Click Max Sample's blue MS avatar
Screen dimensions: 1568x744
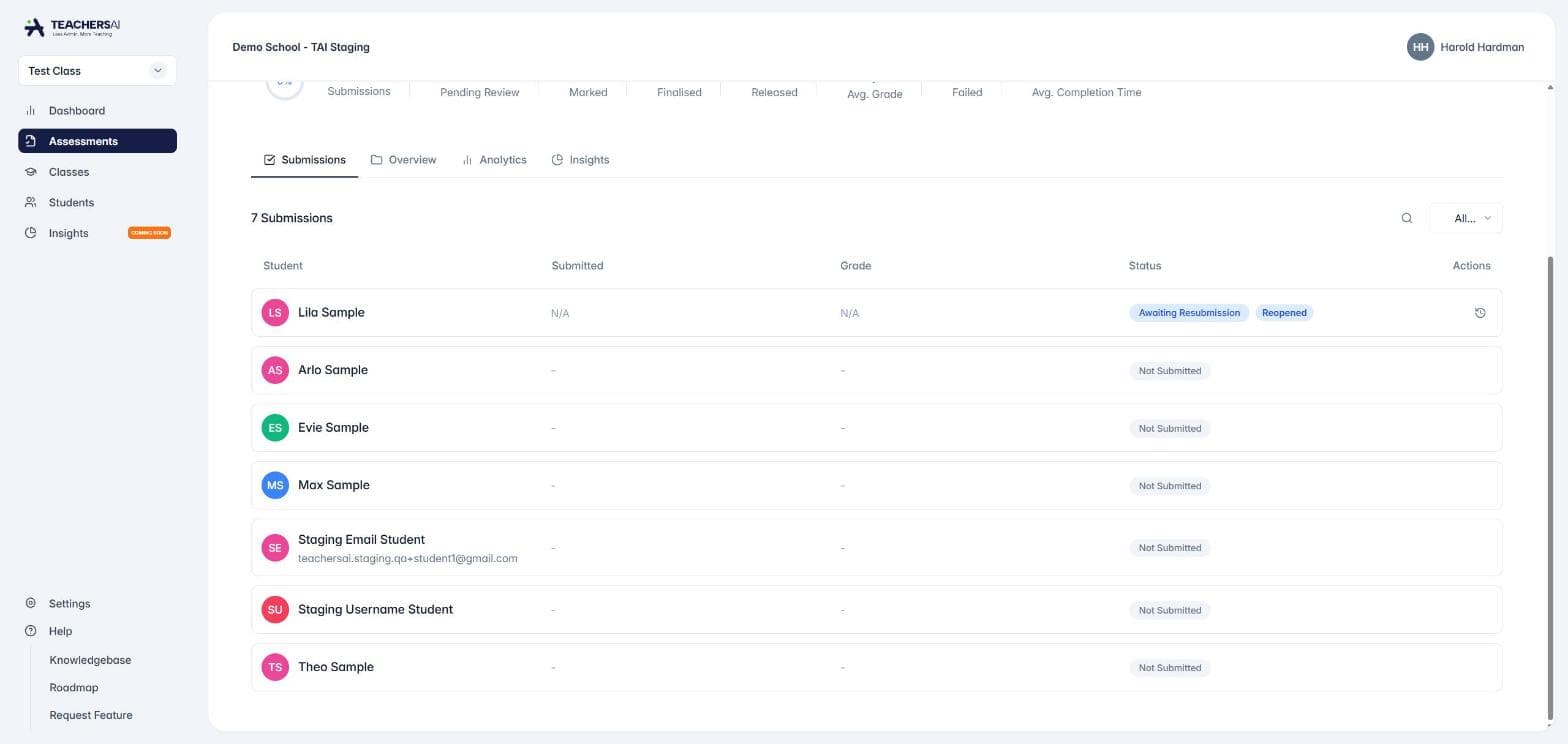click(275, 485)
